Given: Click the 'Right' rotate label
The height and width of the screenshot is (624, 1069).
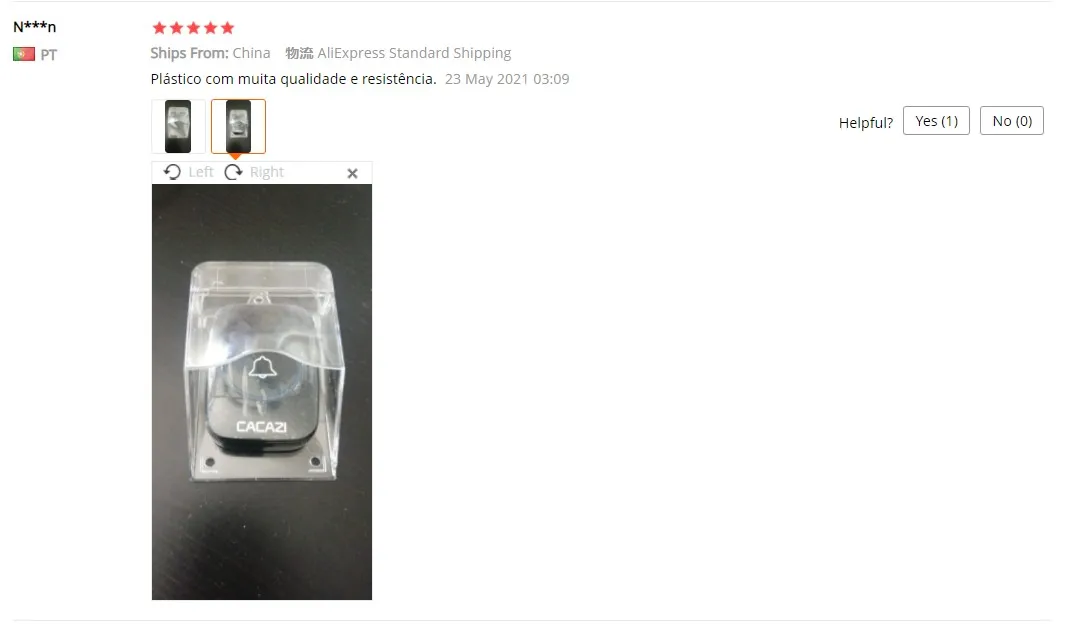Looking at the screenshot, I should click(267, 172).
